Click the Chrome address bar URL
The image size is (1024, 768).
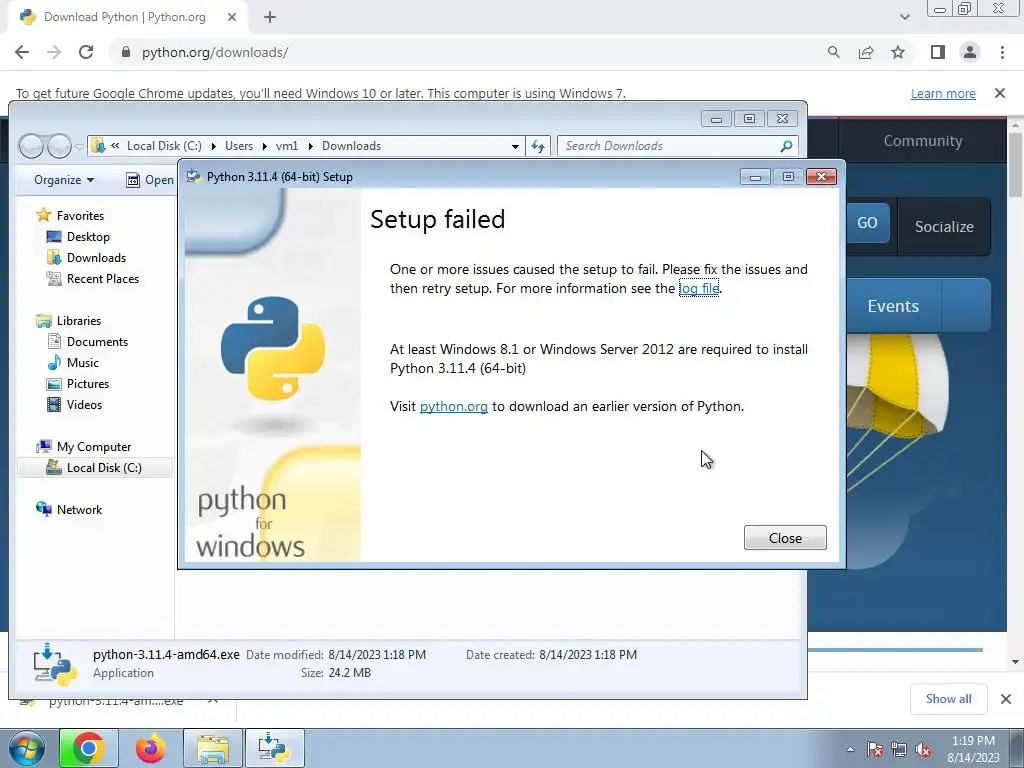coord(215,52)
